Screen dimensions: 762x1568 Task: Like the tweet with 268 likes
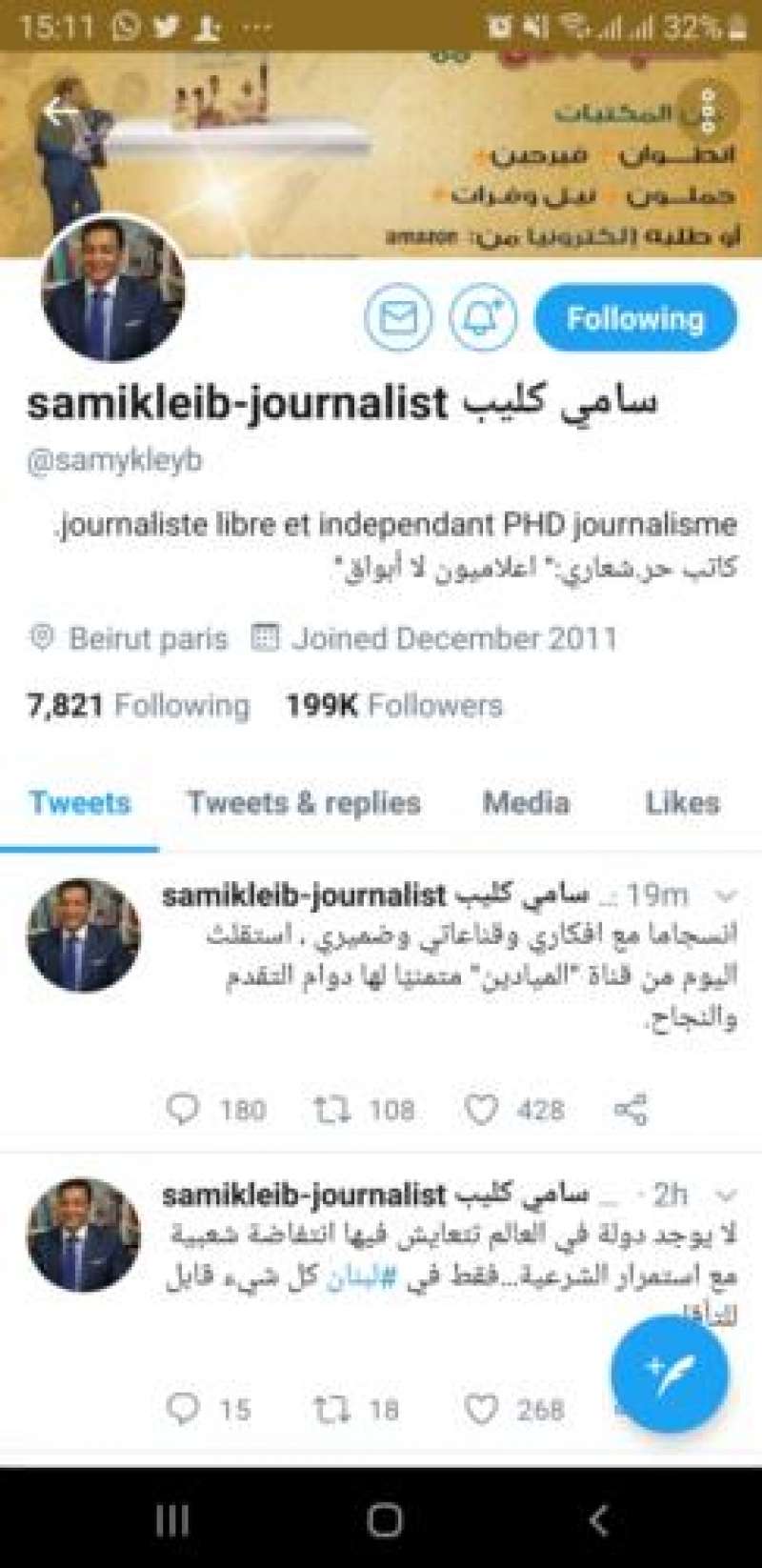[481, 1409]
